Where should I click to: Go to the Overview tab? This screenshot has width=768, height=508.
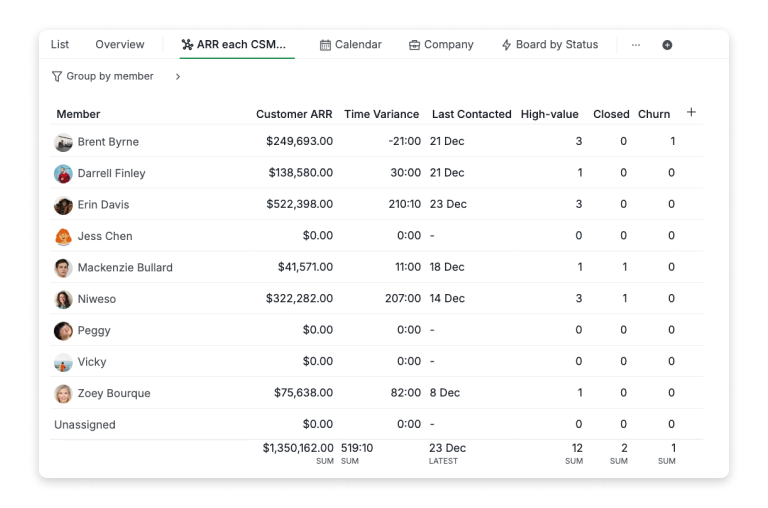click(x=120, y=45)
